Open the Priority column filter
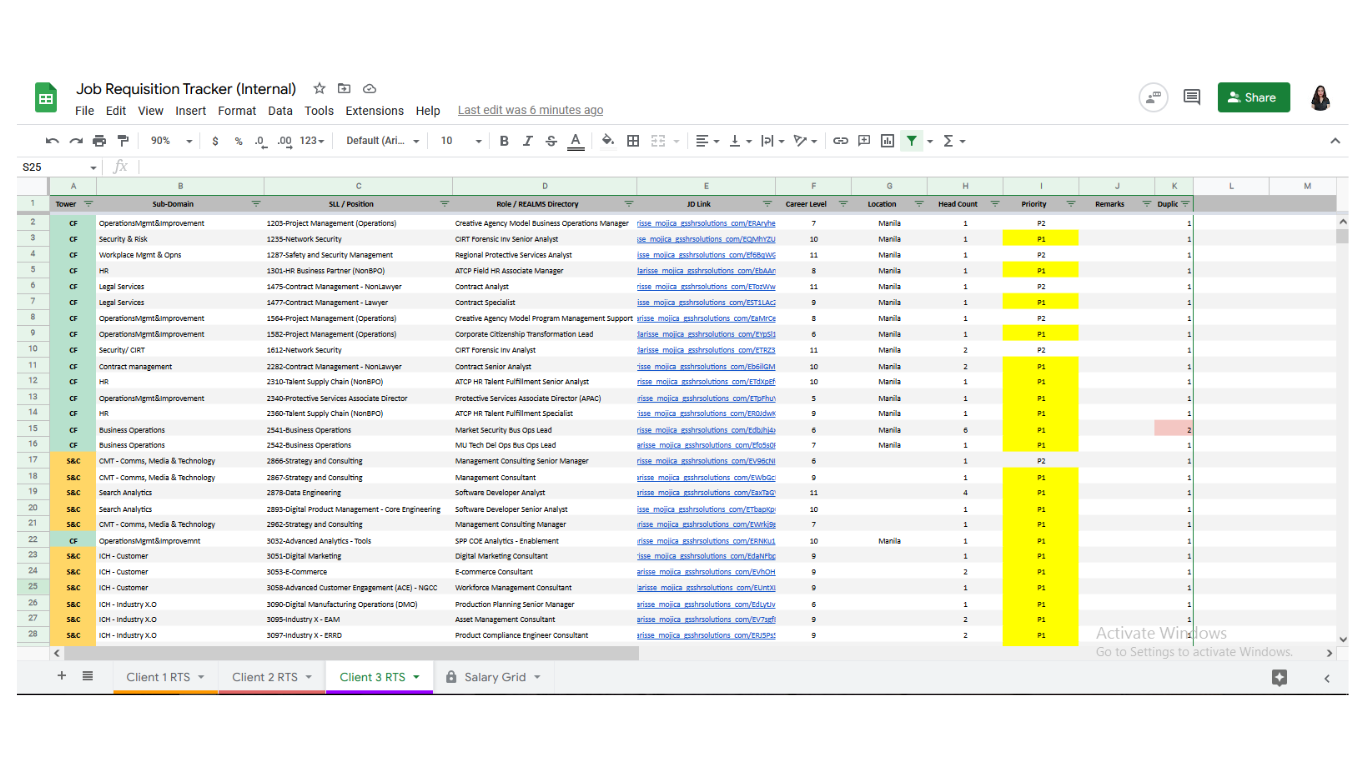The height and width of the screenshot is (768, 1366). (1070, 204)
